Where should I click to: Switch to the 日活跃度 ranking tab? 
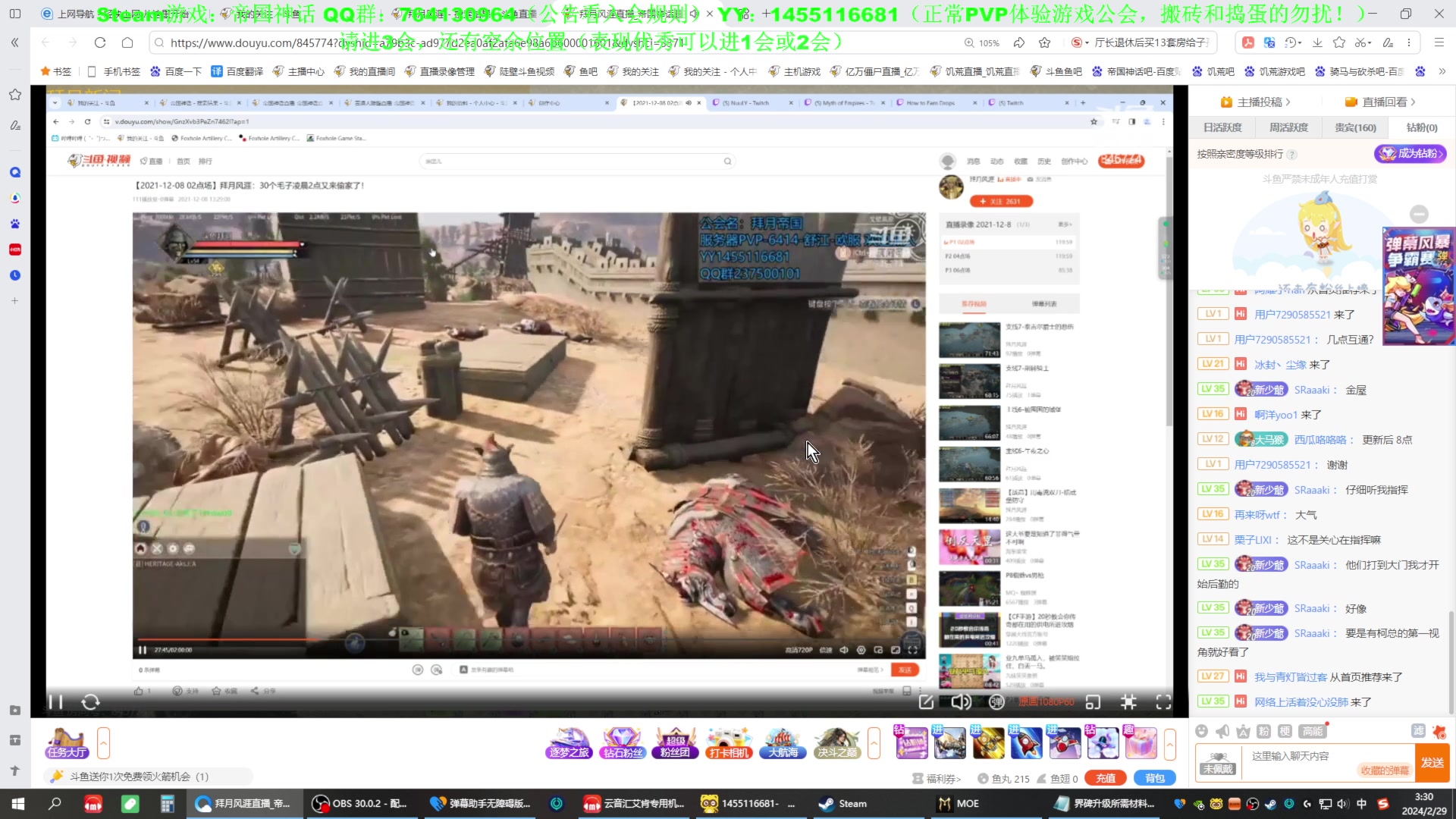tap(1222, 127)
